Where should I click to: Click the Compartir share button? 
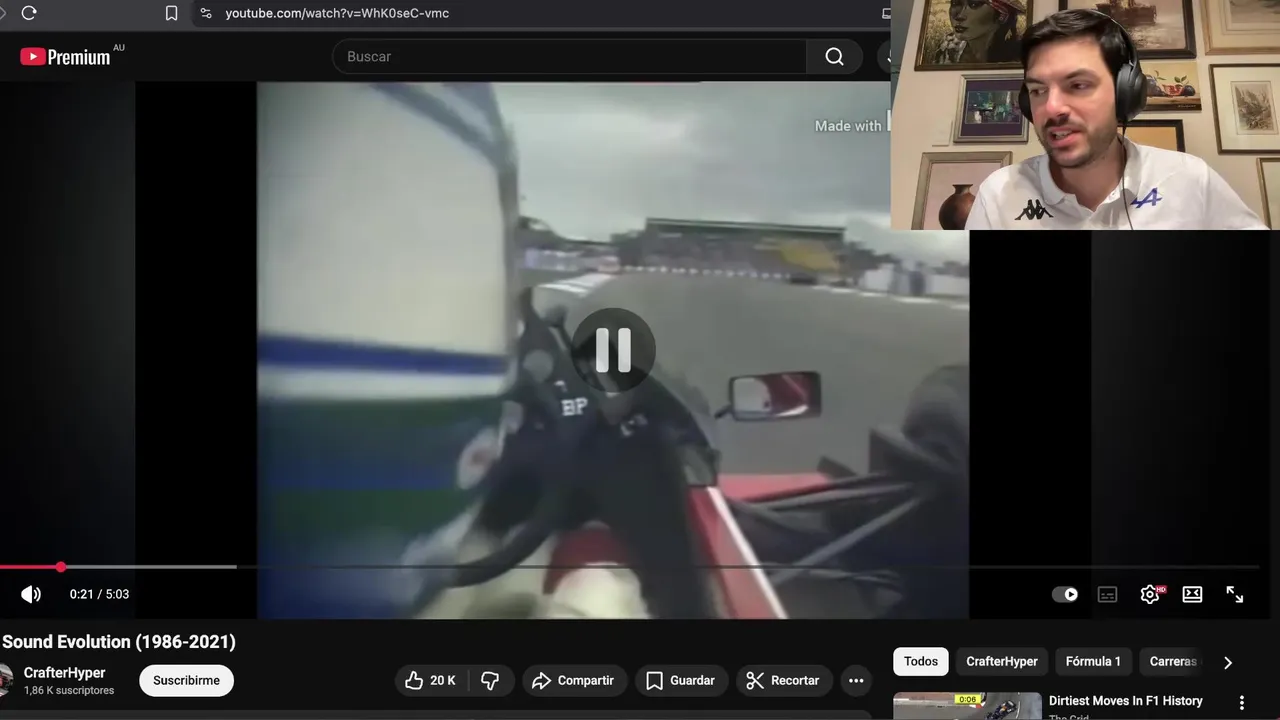click(x=574, y=681)
